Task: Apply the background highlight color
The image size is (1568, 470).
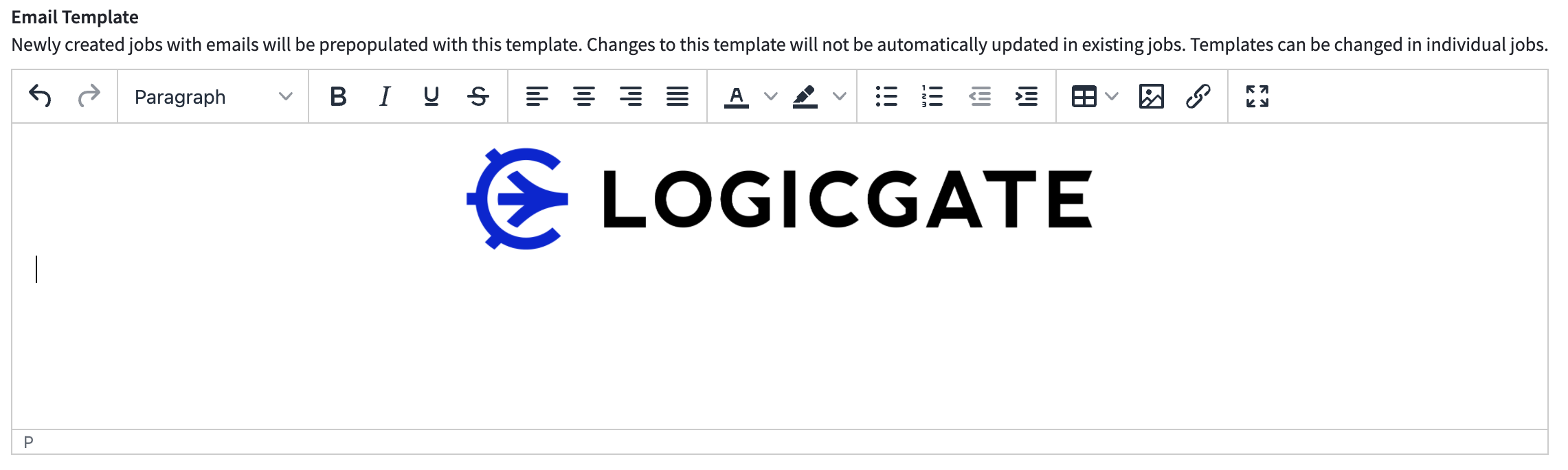Action: [805, 96]
